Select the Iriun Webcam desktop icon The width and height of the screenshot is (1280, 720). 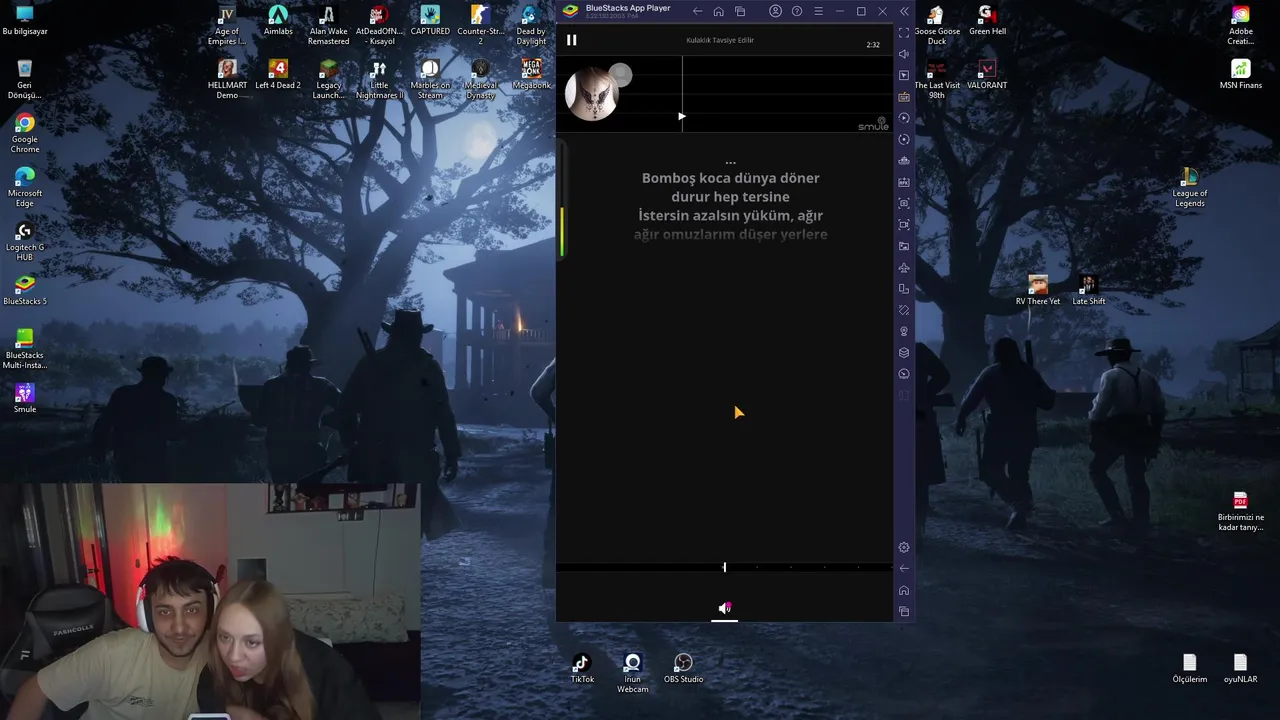[x=632, y=673]
